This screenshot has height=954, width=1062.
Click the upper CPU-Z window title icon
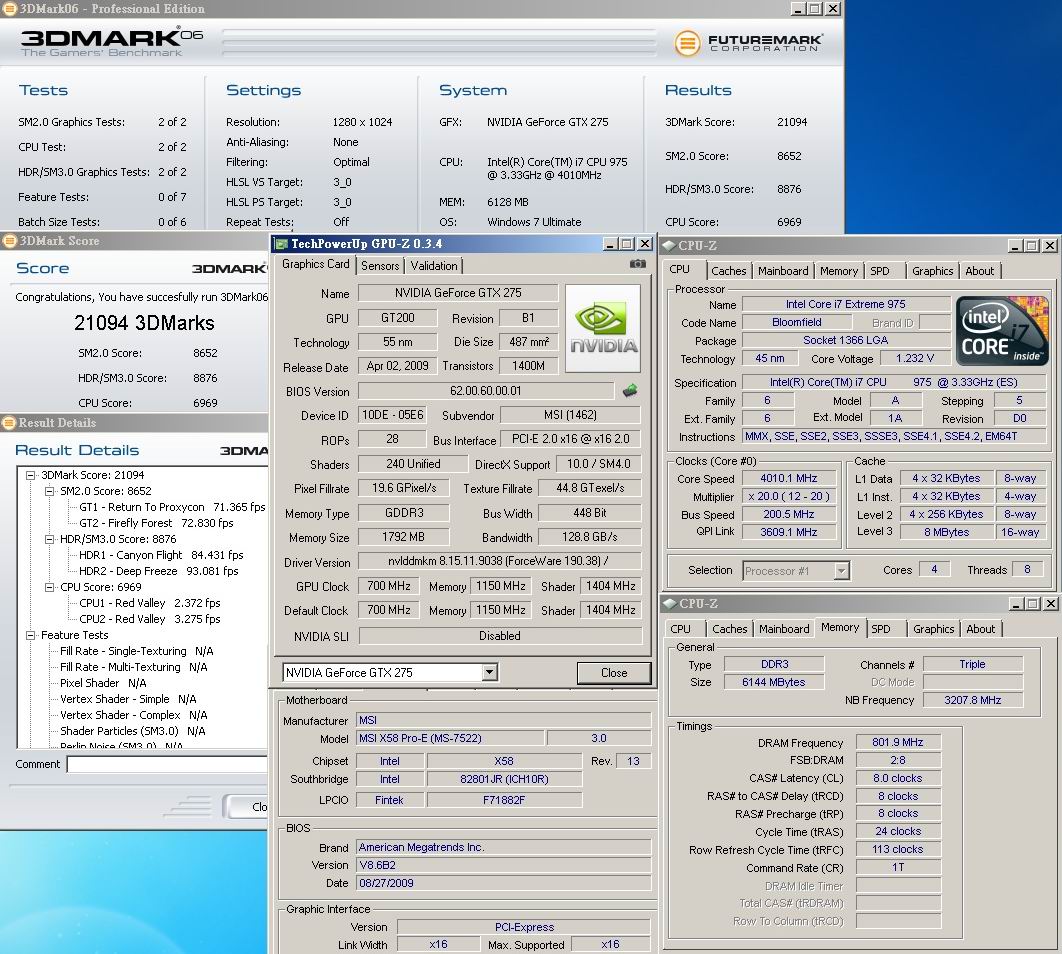click(669, 245)
